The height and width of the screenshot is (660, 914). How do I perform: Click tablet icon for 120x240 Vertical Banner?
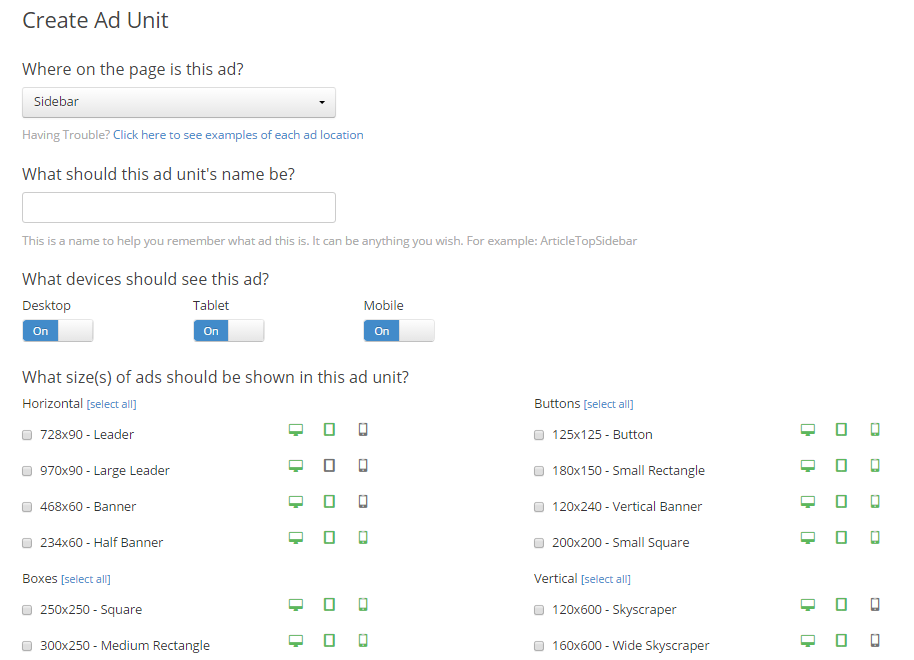click(841, 502)
